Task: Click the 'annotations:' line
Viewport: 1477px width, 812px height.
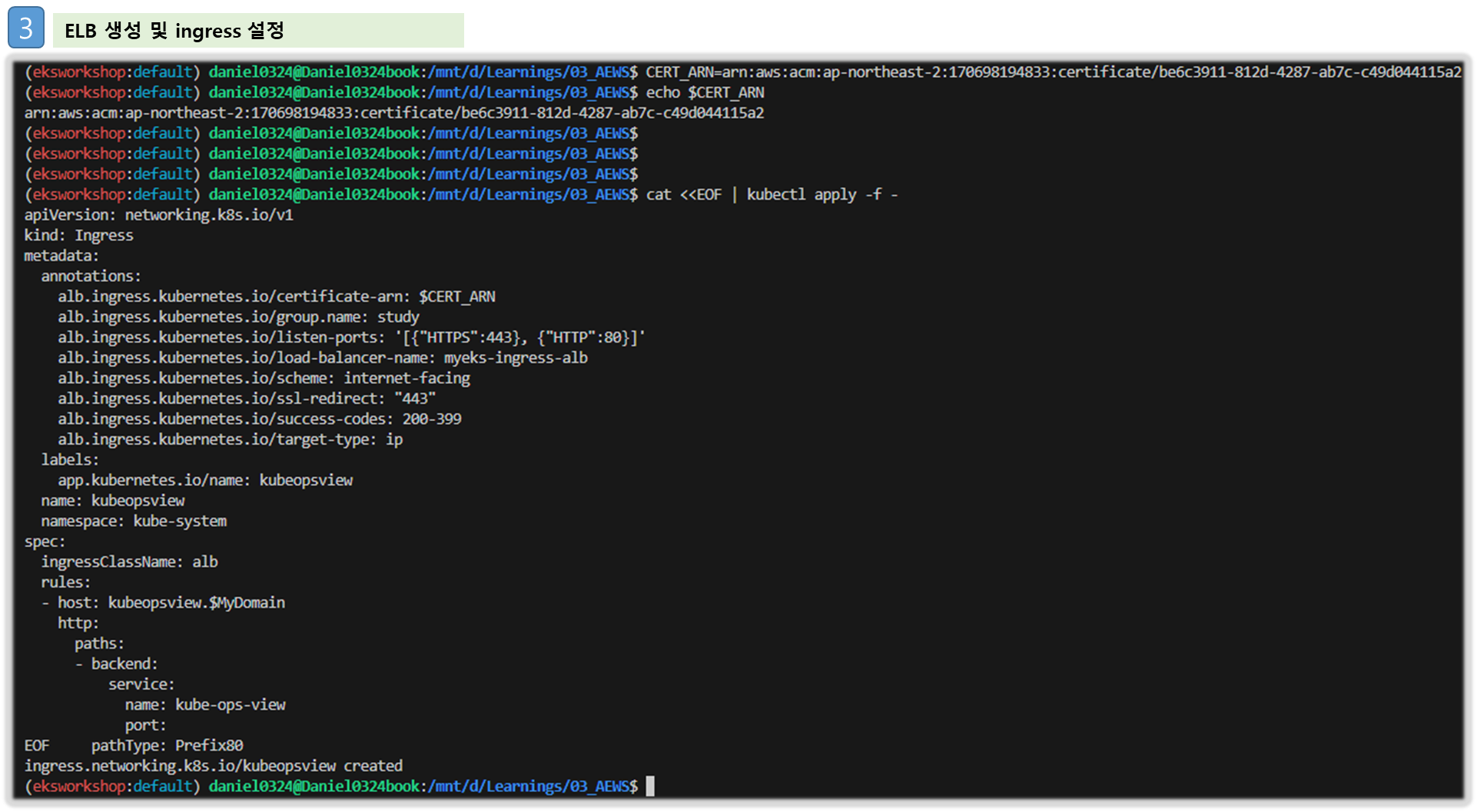Action: 91,277
